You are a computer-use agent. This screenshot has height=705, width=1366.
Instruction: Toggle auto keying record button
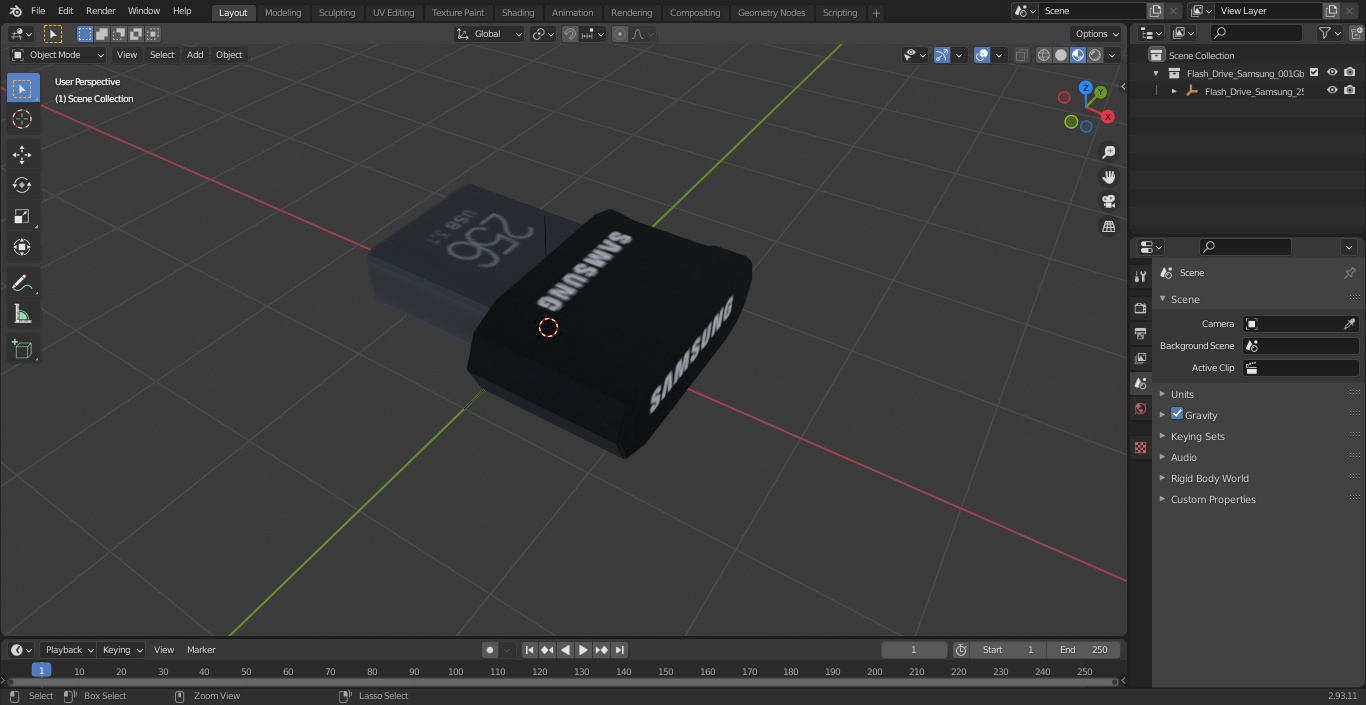pyautogui.click(x=490, y=650)
